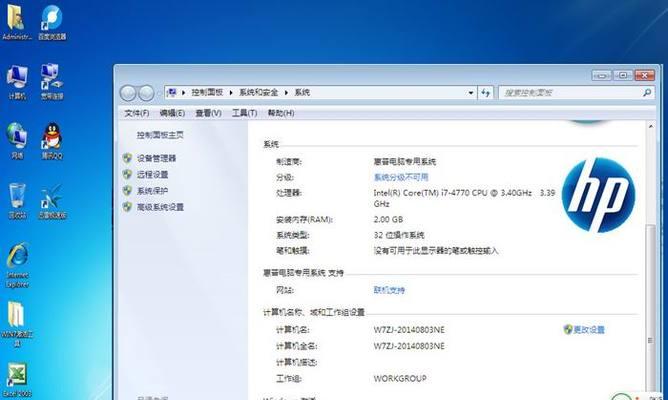The width and height of the screenshot is (668, 400).
Task: Click the magnifier icon in the search box
Action: pyautogui.click(x=647, y=92)
